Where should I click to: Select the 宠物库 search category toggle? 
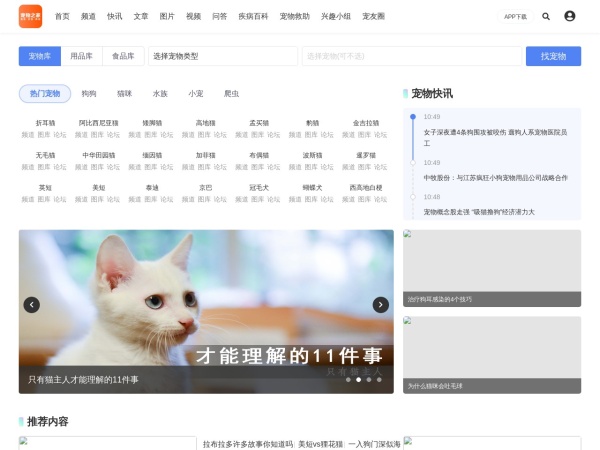[41, 56]
